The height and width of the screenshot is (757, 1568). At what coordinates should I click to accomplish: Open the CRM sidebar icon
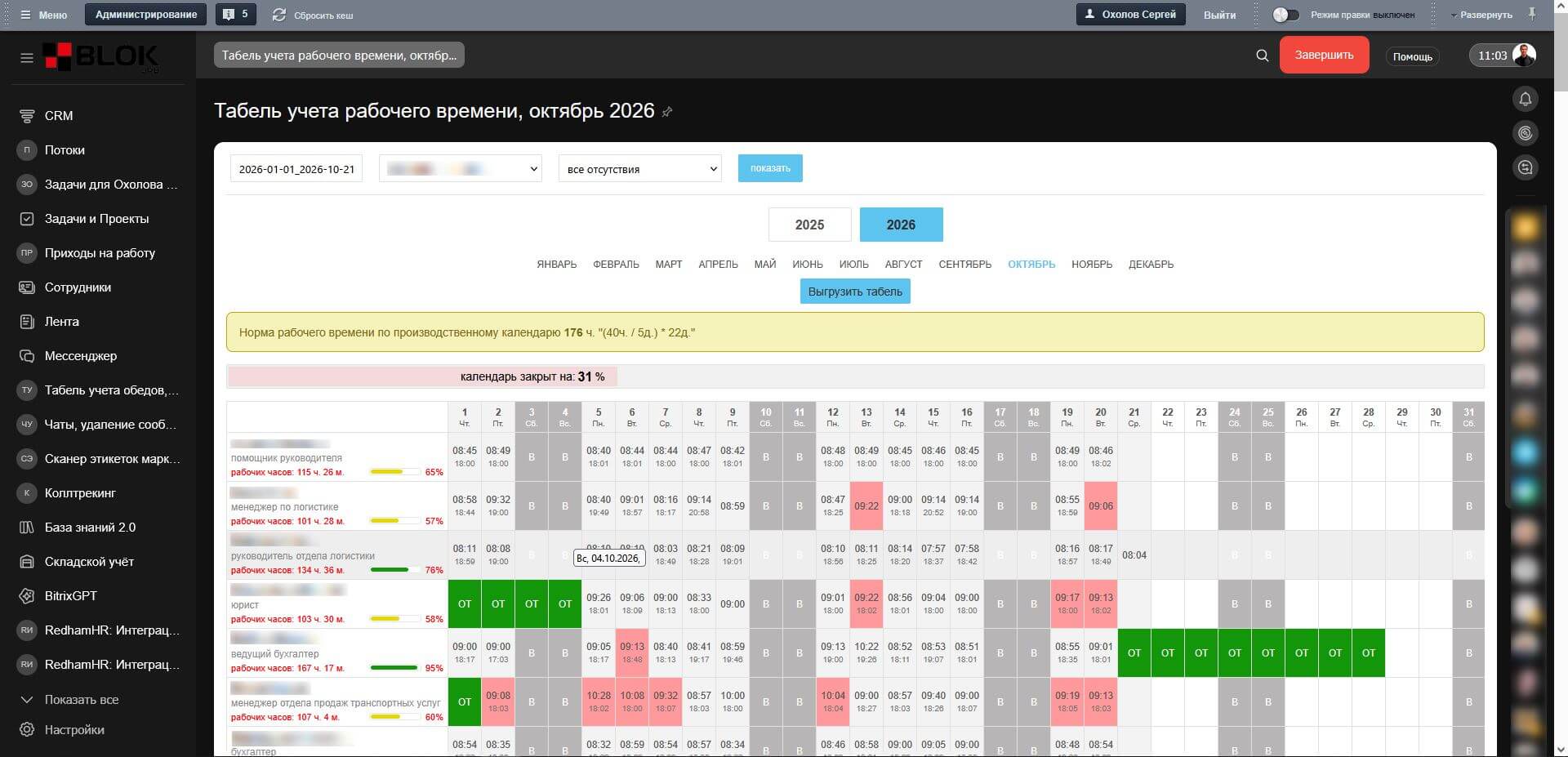27,116
